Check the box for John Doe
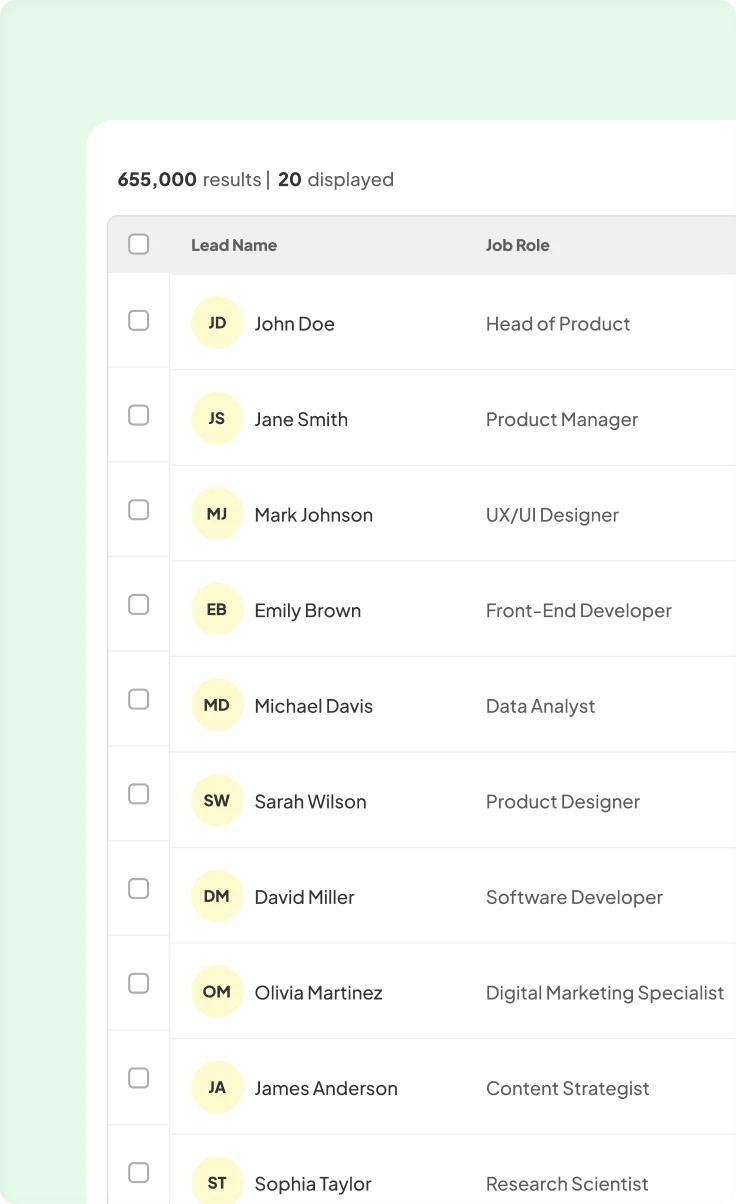Image resolution: width=736 pixels, height=1204 pixels. (139, 320)
